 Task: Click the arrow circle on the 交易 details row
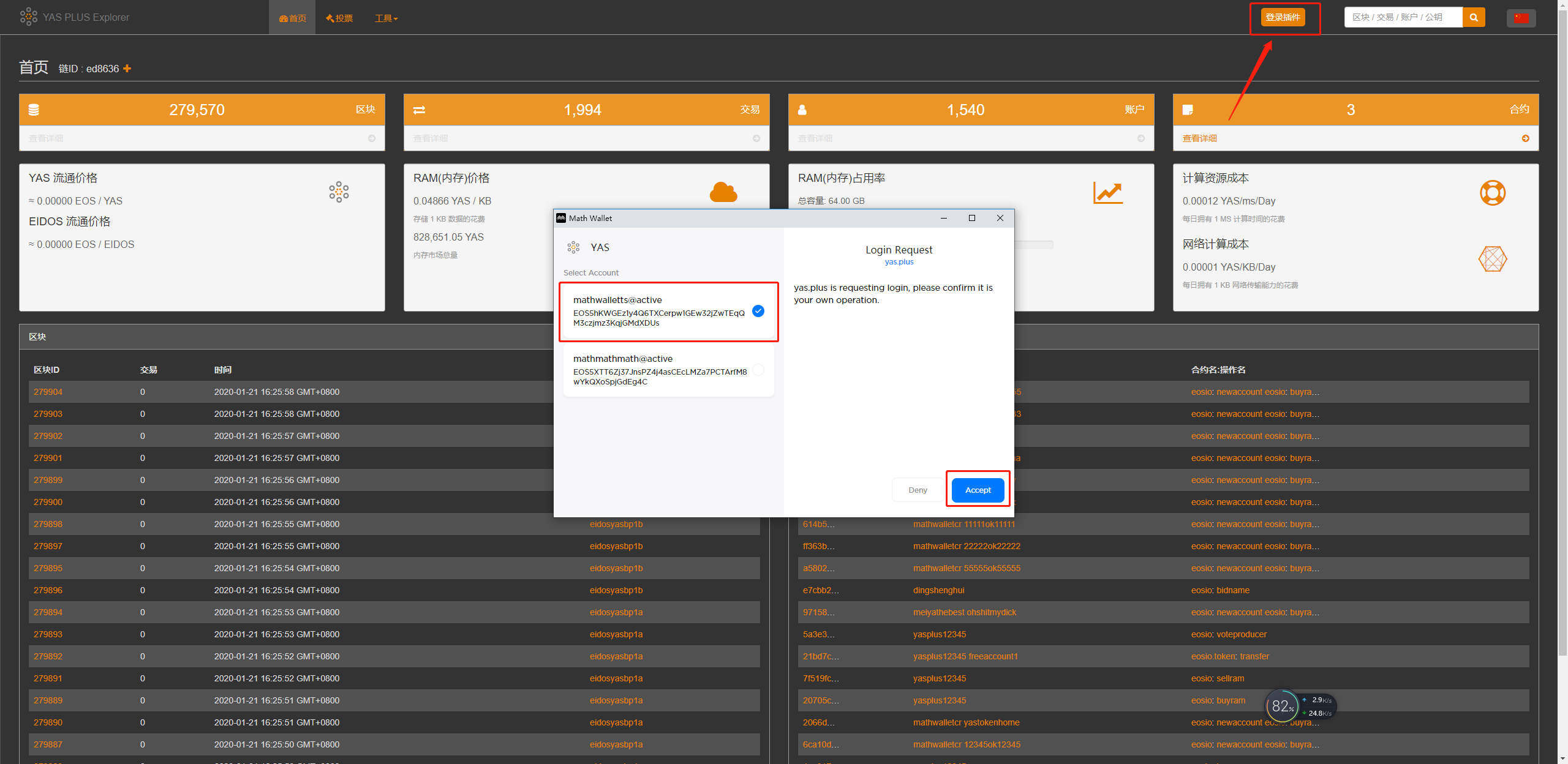coord(756,139)
